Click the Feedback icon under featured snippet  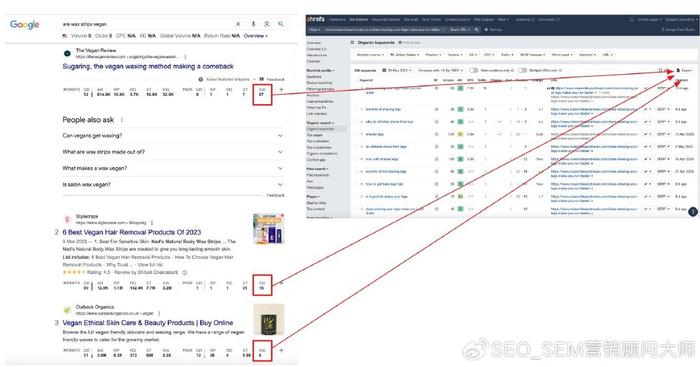coord(262,79)
